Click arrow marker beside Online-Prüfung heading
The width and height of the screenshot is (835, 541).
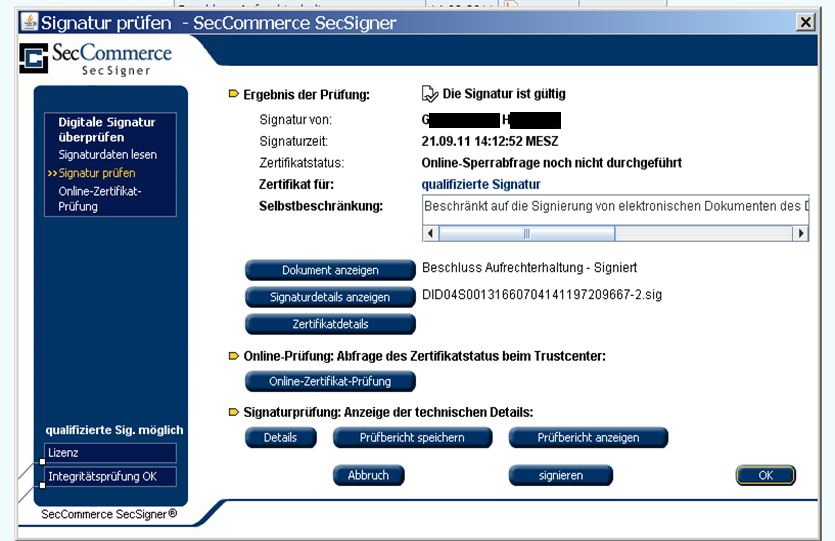[234, 356]
